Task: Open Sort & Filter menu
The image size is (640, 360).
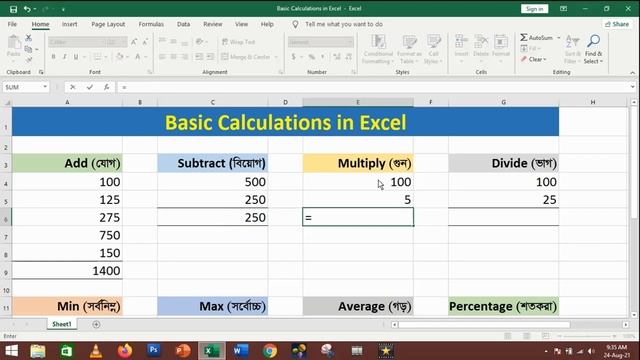Action: point(572,49)
